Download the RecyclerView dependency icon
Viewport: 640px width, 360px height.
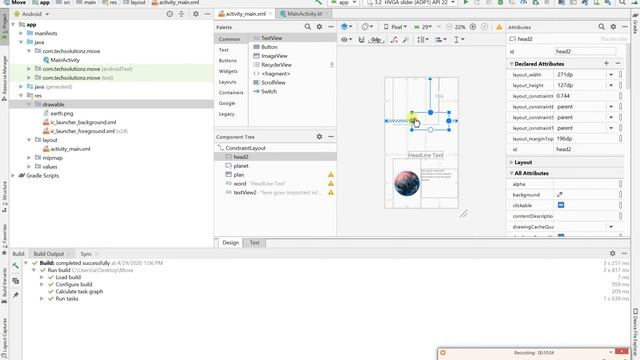pyautogui.click(x=331, y=65)
